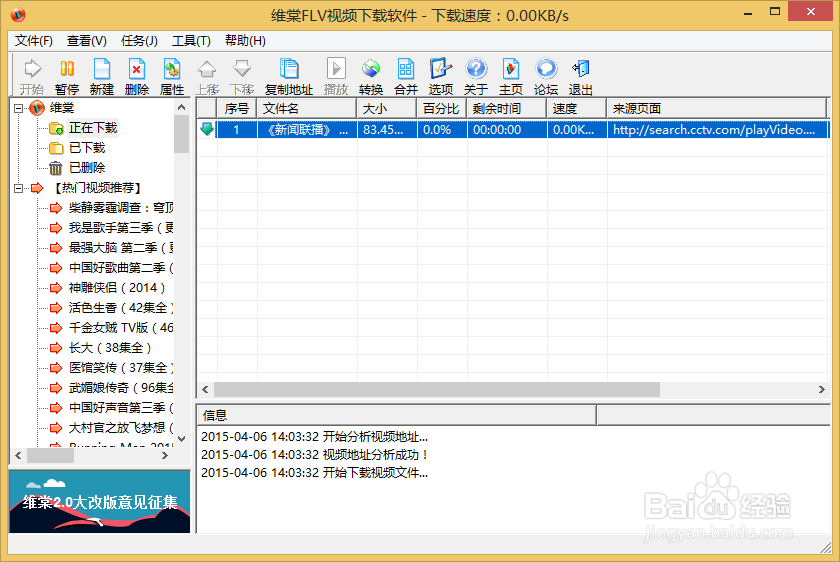
Task: Move task down with 下移 icon
Action: pyautogui.click(x=242, y=76)
